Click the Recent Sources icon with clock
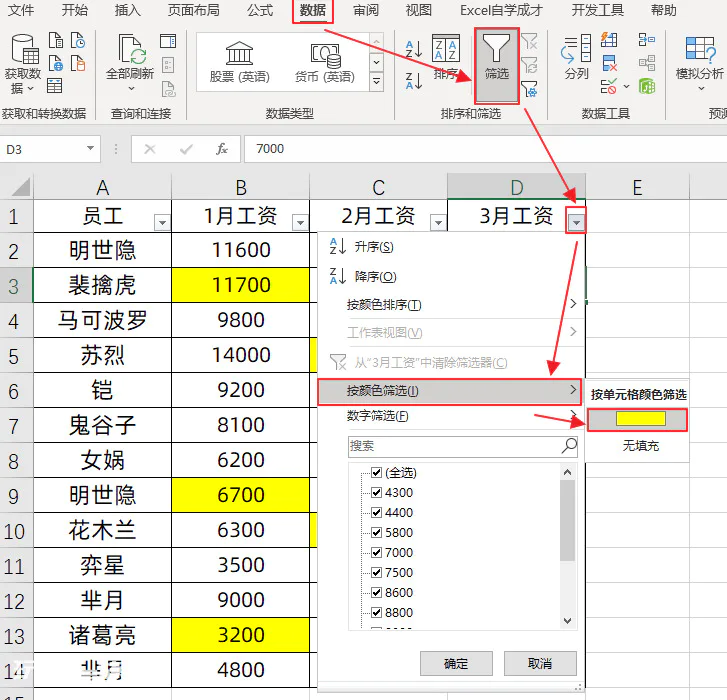The width and height of the screenshot is (727, 700). [78, 40]
